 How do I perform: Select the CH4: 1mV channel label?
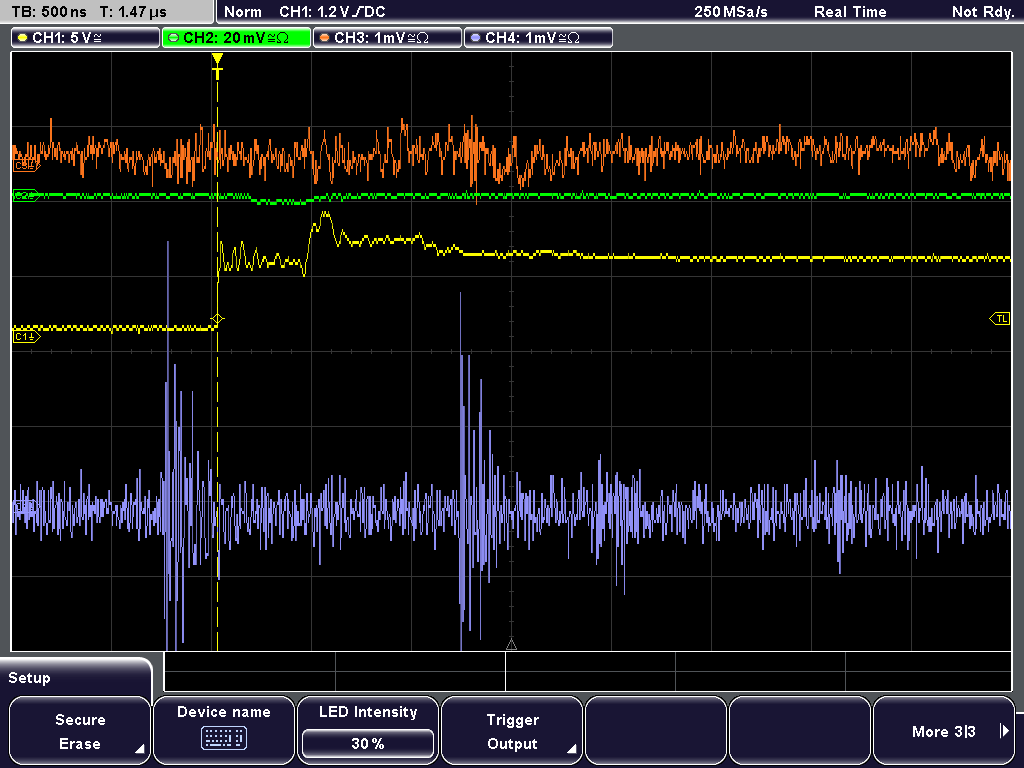point(538,38)
